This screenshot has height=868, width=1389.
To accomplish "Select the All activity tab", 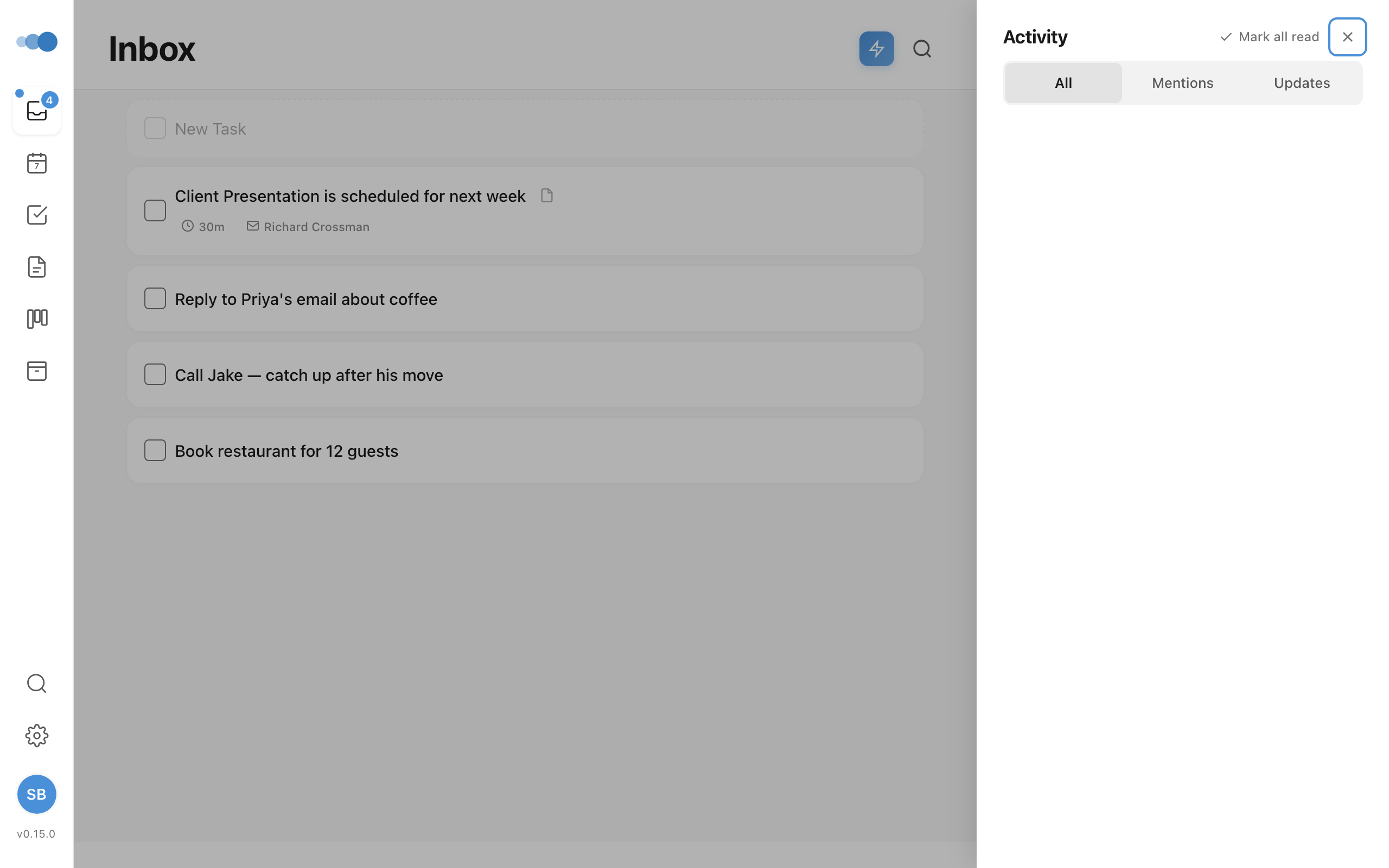I will [1062, 82].
